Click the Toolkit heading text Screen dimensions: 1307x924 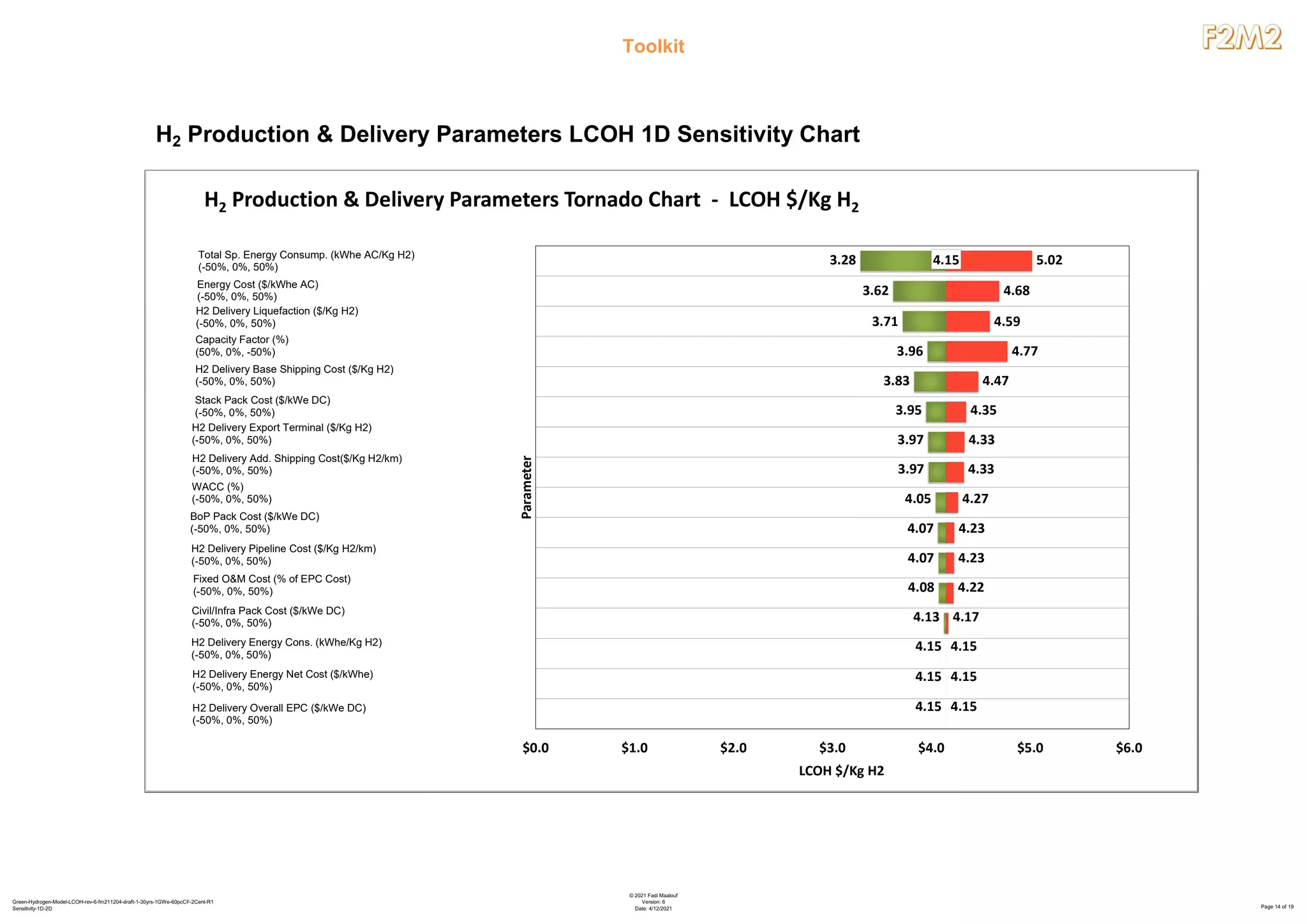pos(653,47)
